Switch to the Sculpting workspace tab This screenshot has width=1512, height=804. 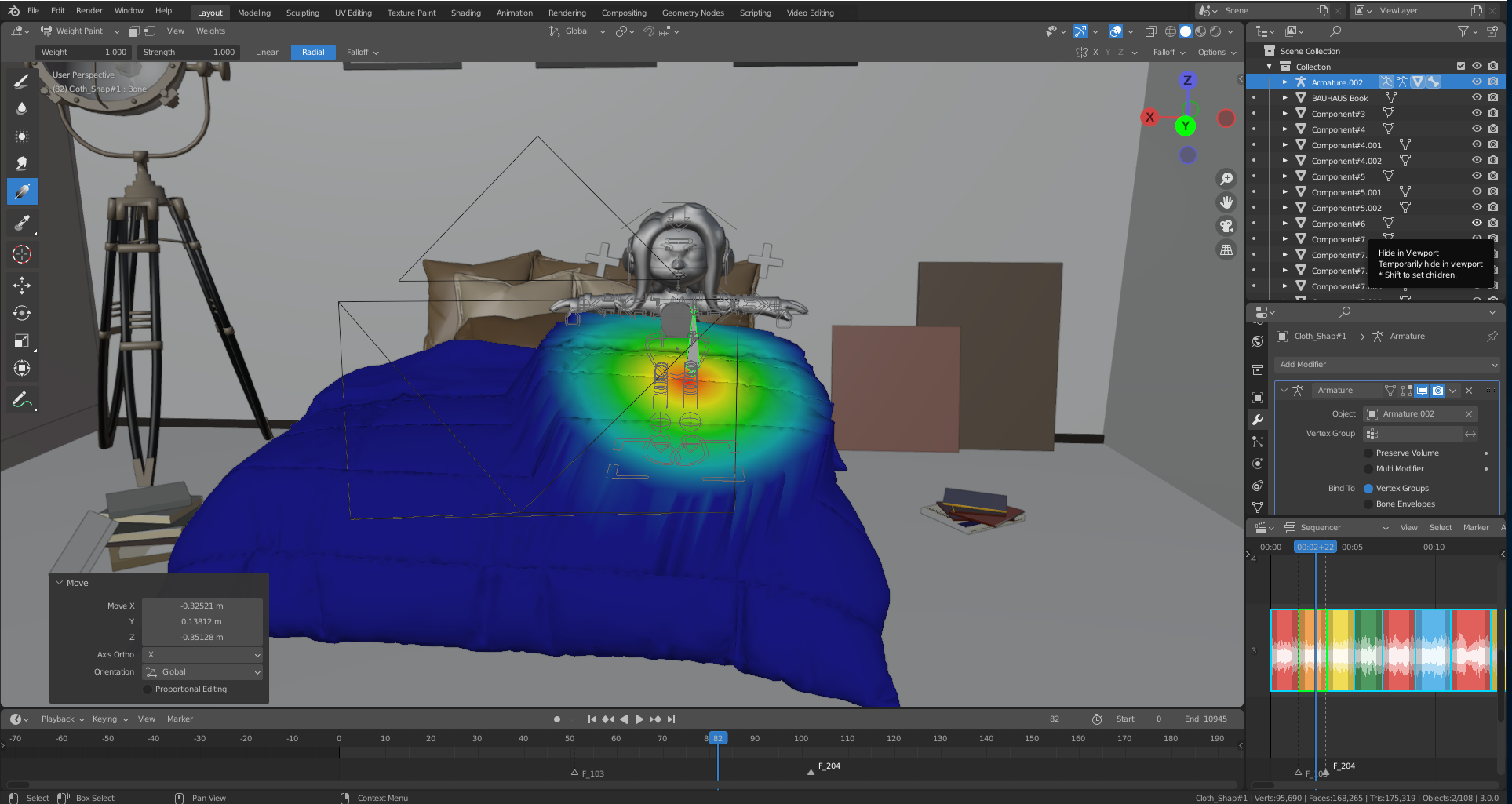tap(302, 13)
